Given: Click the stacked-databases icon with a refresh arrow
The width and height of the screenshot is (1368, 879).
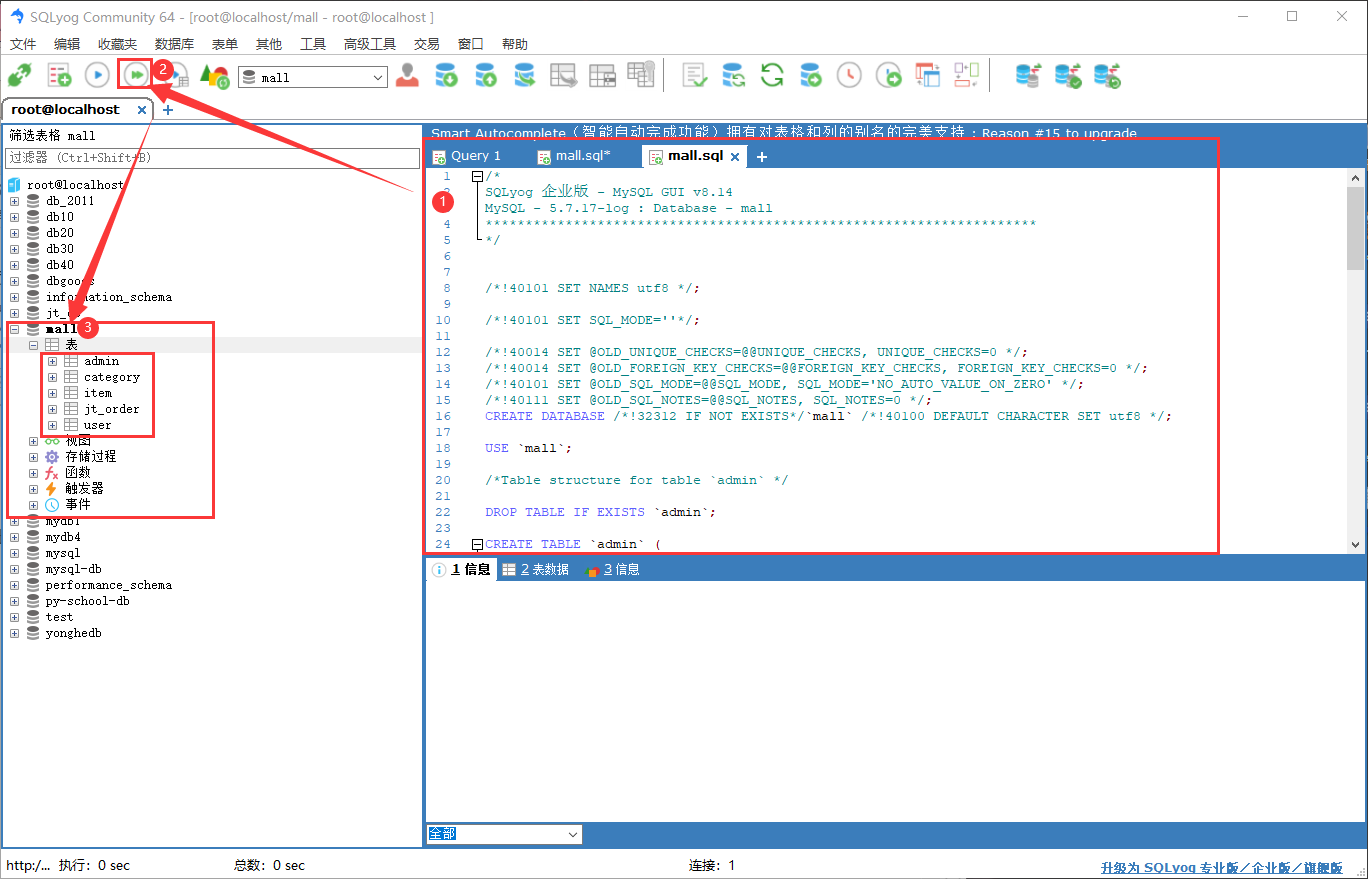Looking at the screenshot, I should coord(1107,75).
